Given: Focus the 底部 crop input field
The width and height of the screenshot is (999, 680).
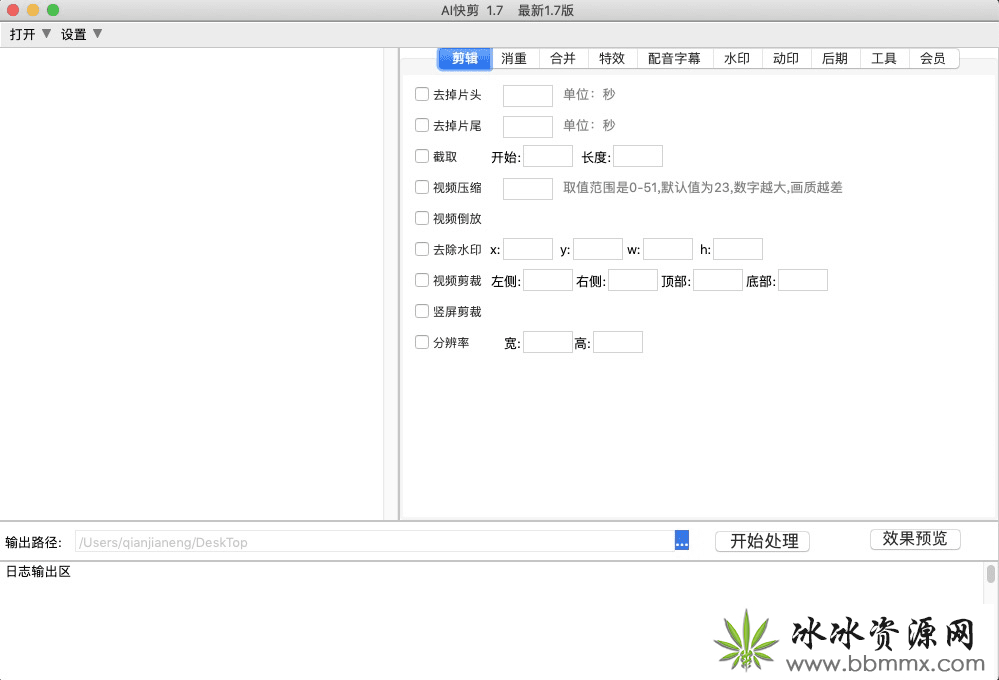Looking at the screenshot, I should pos(803,280).
